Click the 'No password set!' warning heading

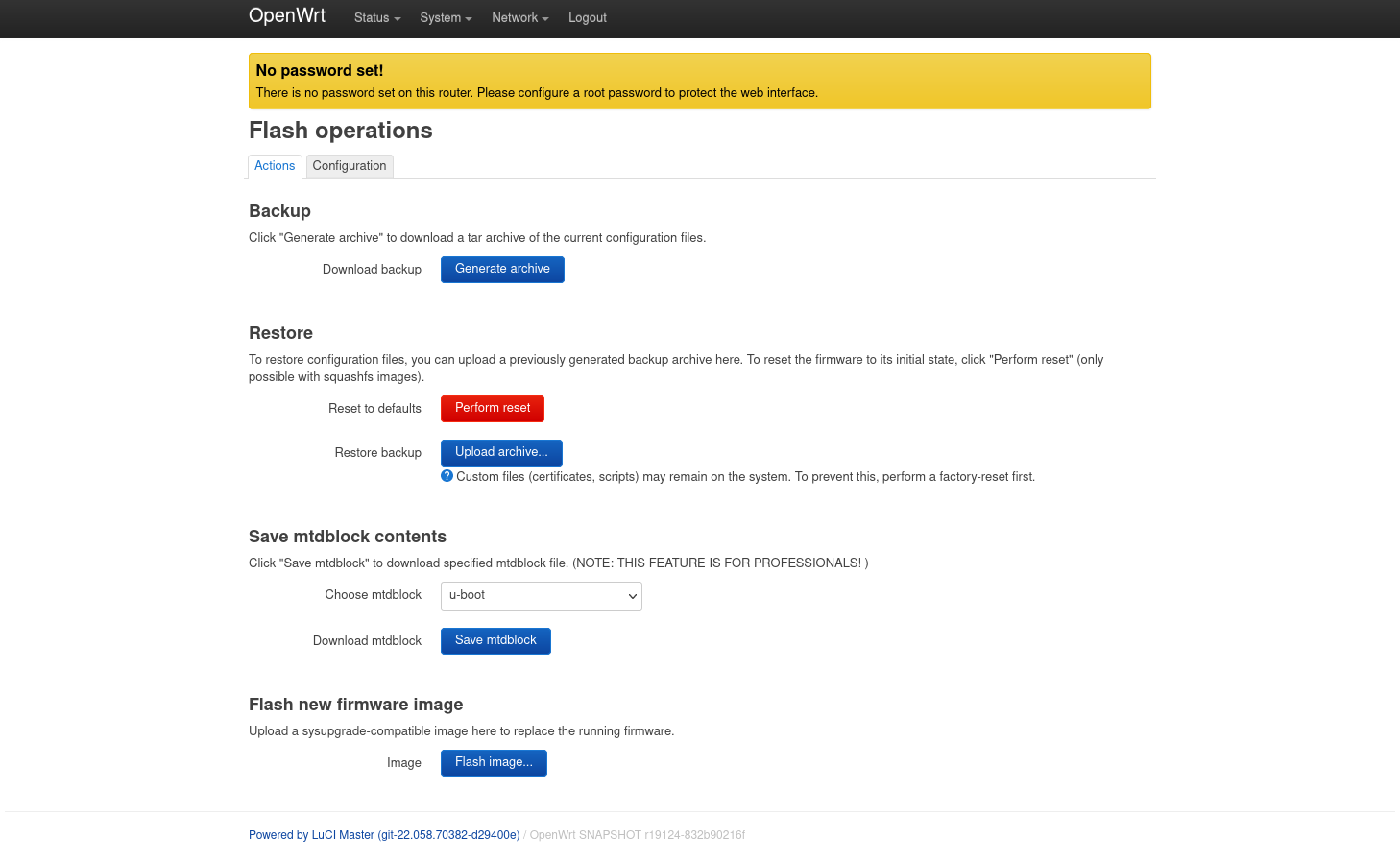click(320, 70)
